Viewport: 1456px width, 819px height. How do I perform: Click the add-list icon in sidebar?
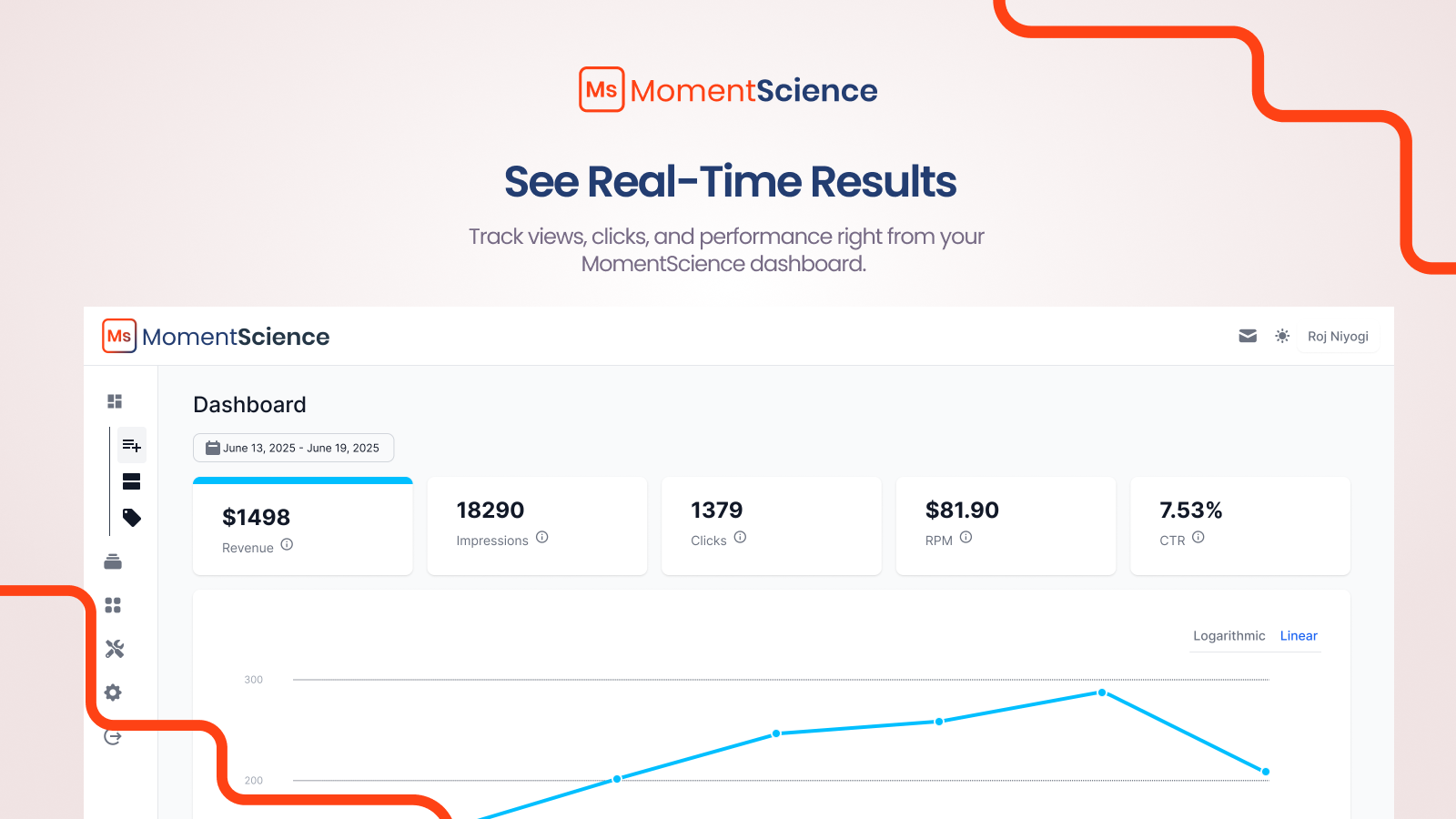132,445
